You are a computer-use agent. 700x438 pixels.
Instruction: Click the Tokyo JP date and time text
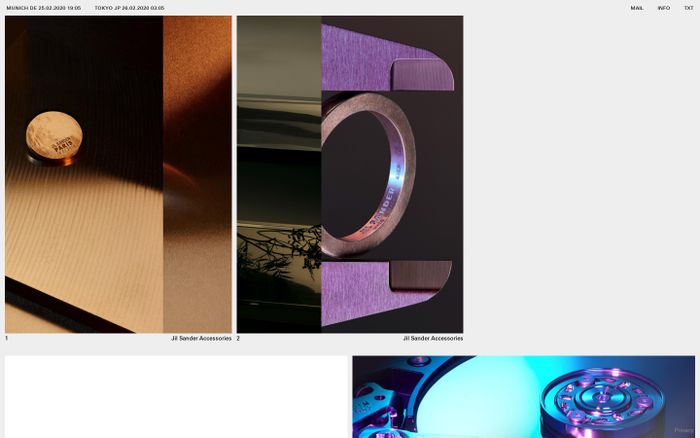coord(129,8)
